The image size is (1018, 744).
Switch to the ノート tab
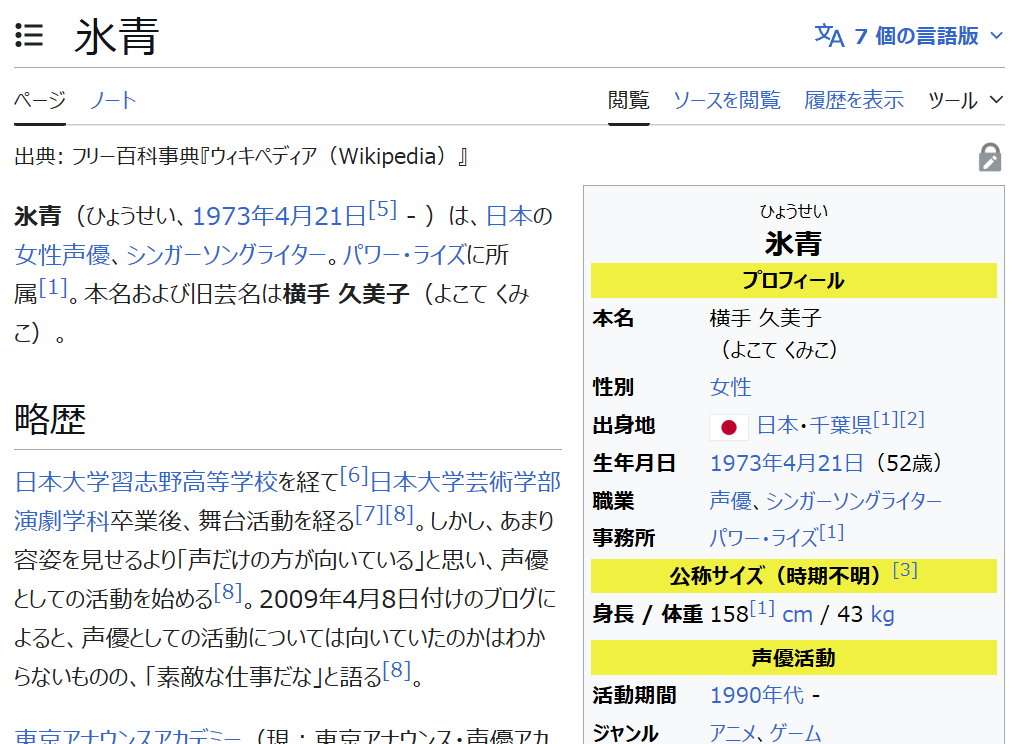(113, 100)
